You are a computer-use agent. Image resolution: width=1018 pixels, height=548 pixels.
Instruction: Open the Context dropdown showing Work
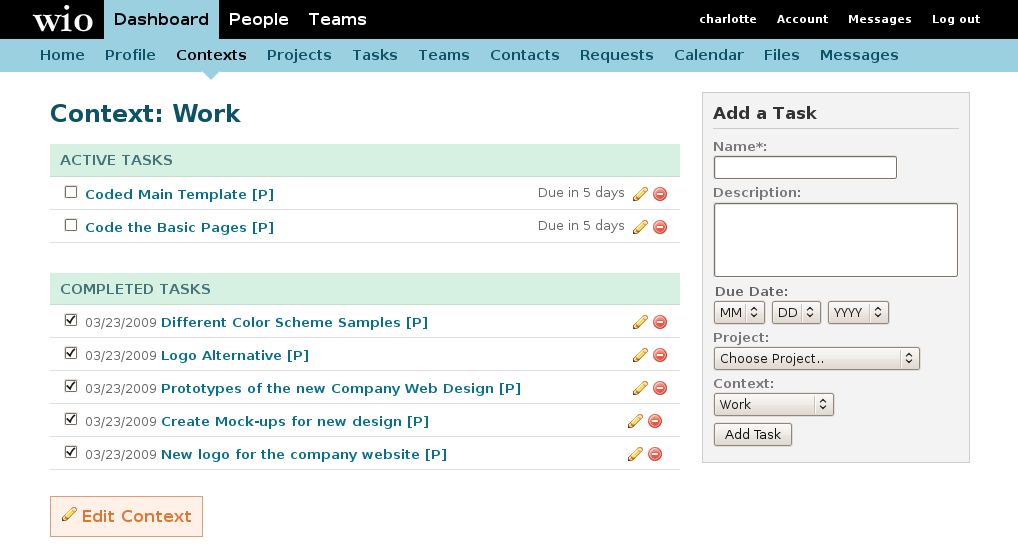pyautogui.click(x=773, y=405)
